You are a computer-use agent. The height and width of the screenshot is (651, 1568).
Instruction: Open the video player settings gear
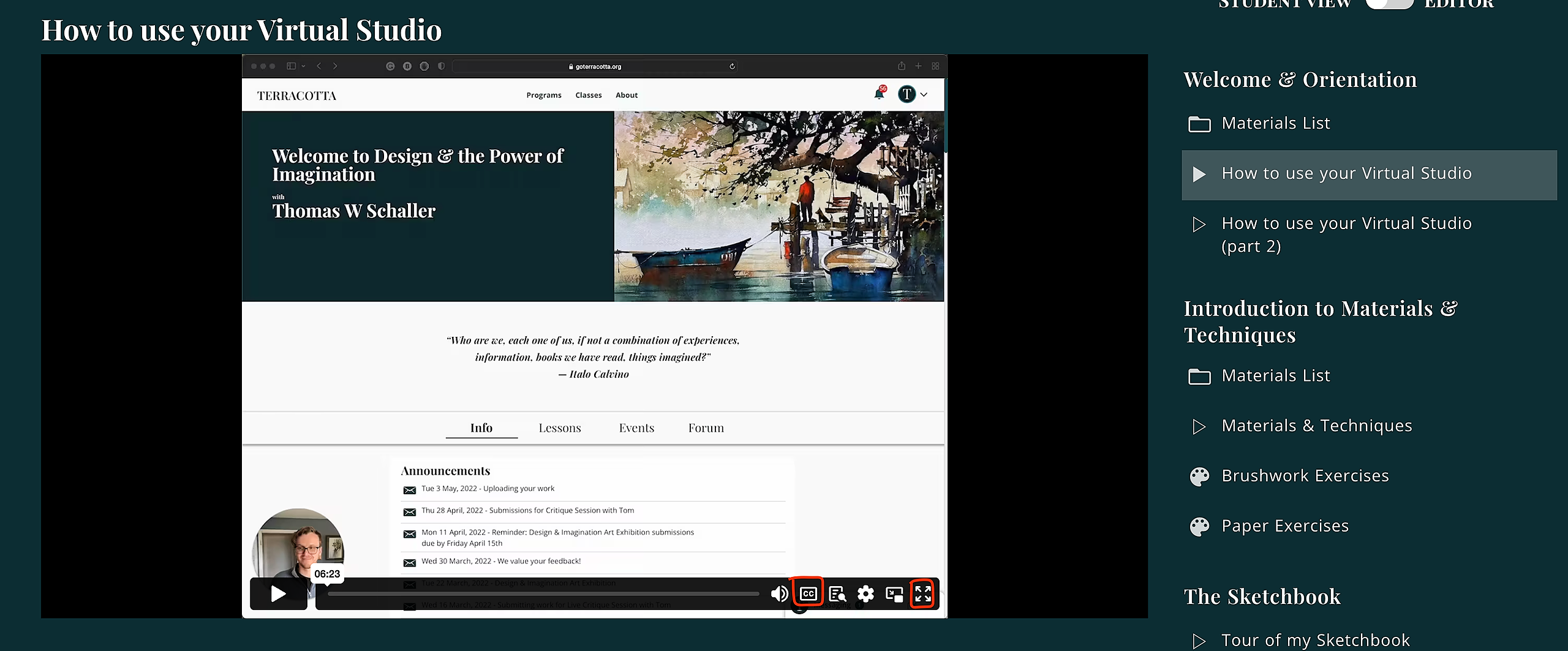pyautogui.click(x=865, y=593)
